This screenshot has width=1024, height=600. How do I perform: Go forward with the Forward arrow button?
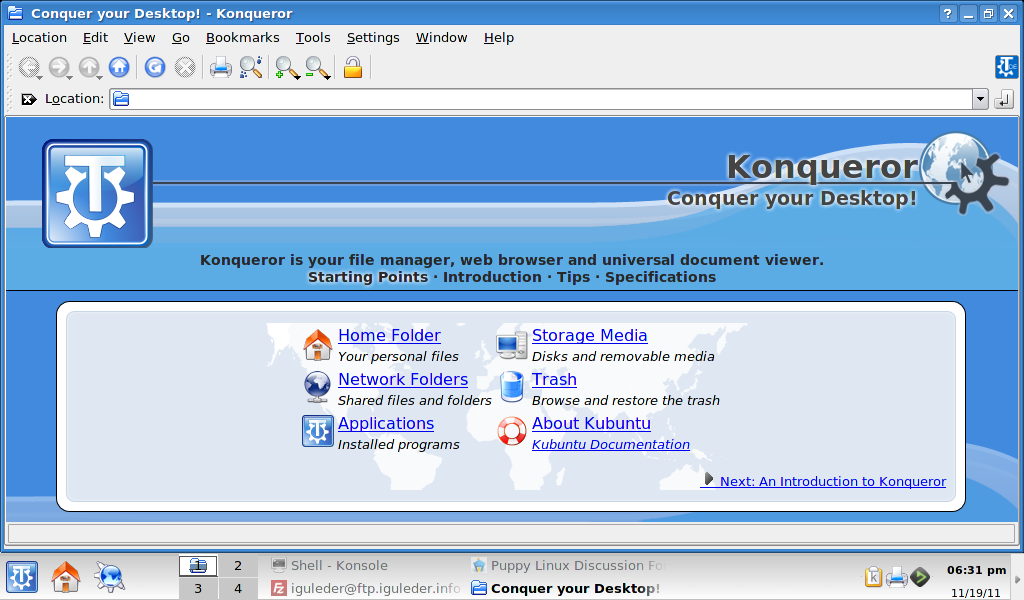pos(59,67)
